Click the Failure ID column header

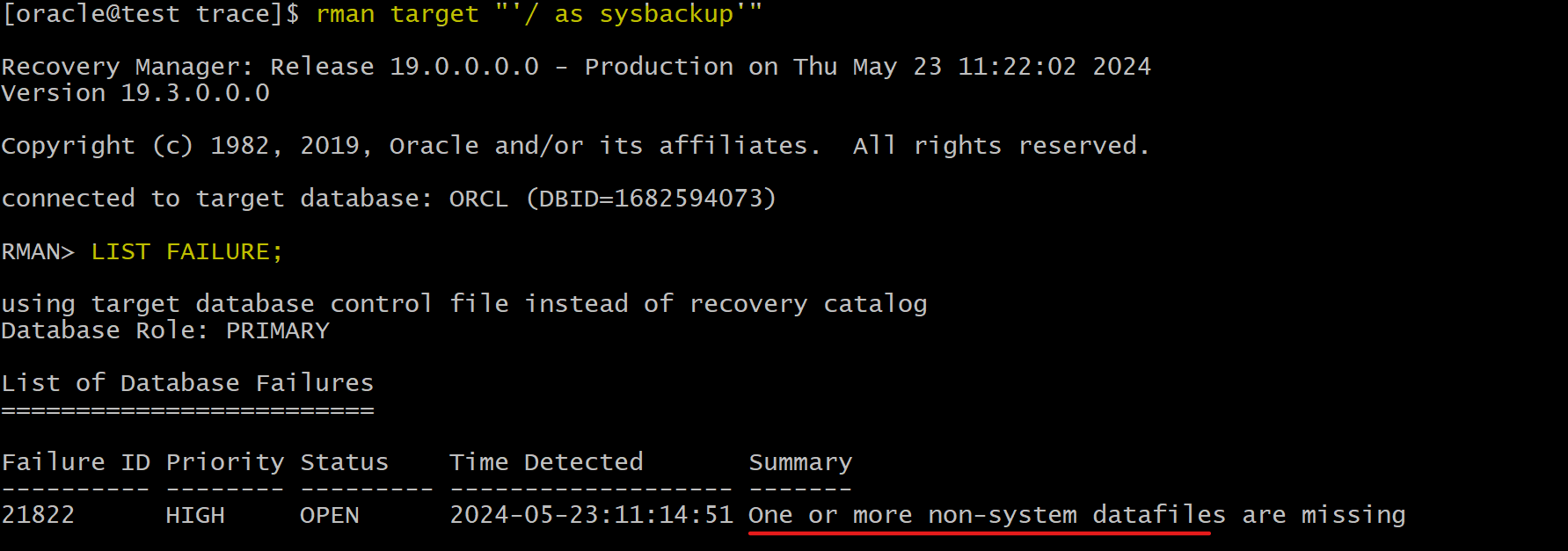pos(76,462)
